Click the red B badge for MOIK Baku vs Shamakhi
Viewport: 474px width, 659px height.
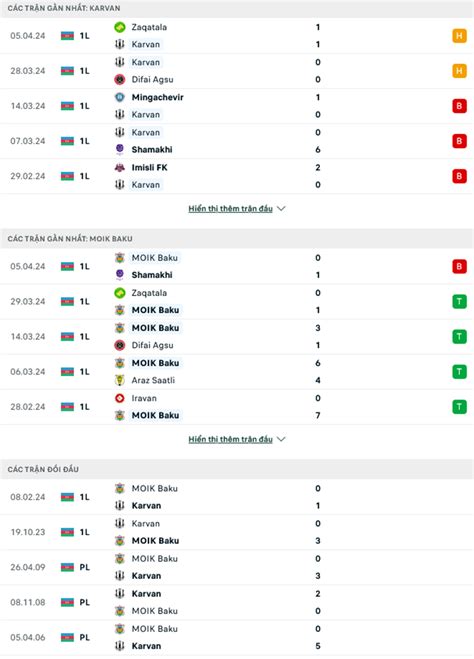pyautogui.click(x=459, y=266)
